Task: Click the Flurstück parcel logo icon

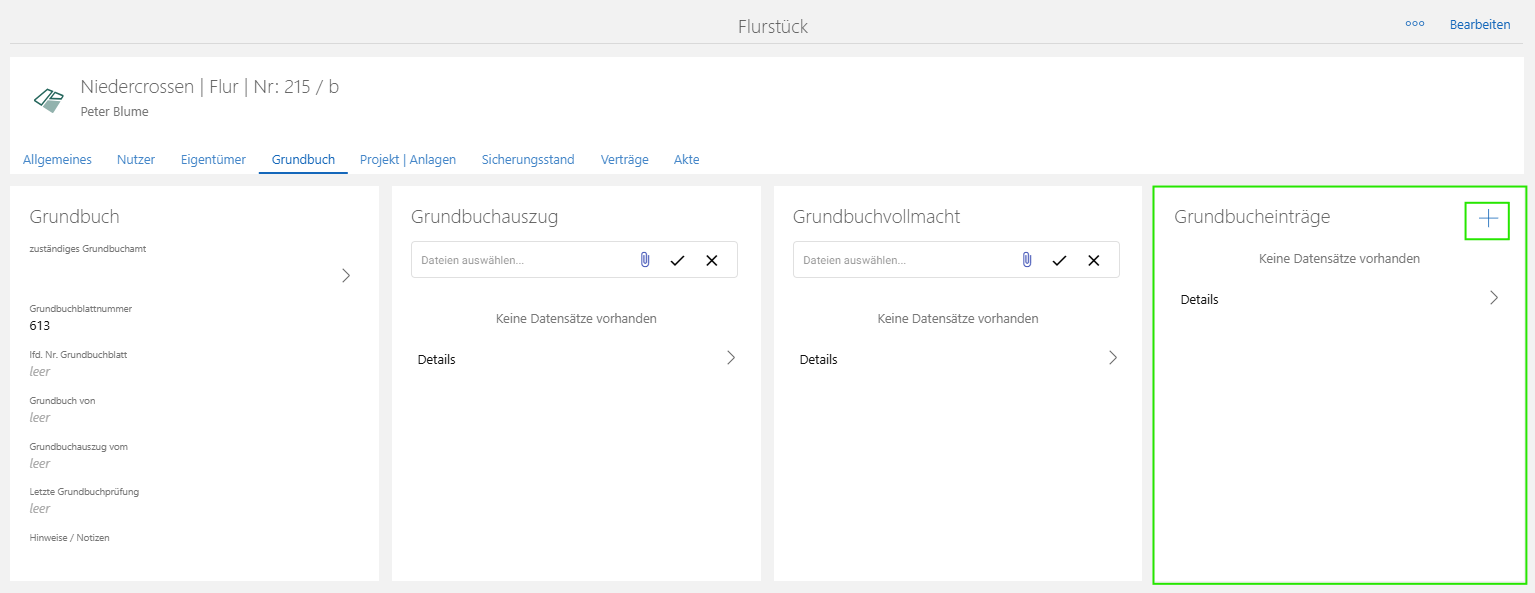Action: (49, 99)
